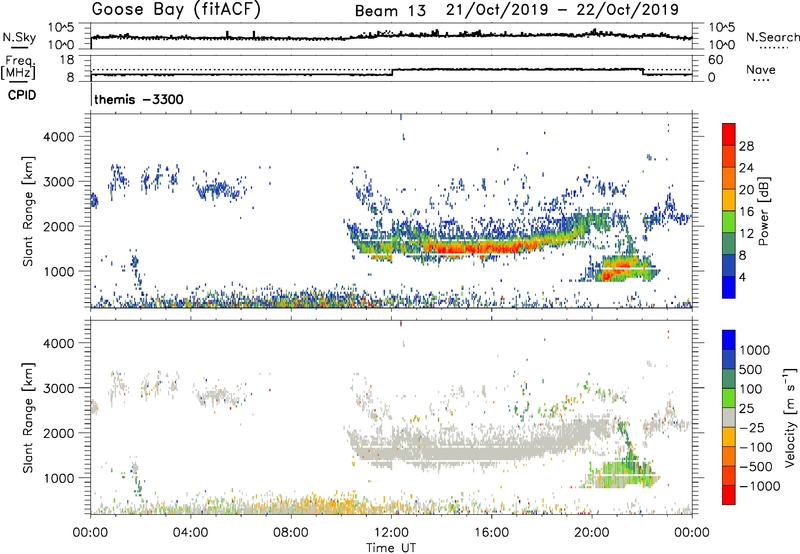
Task: Click the '28' label on the power scale
Action: [x=746, y=146]
